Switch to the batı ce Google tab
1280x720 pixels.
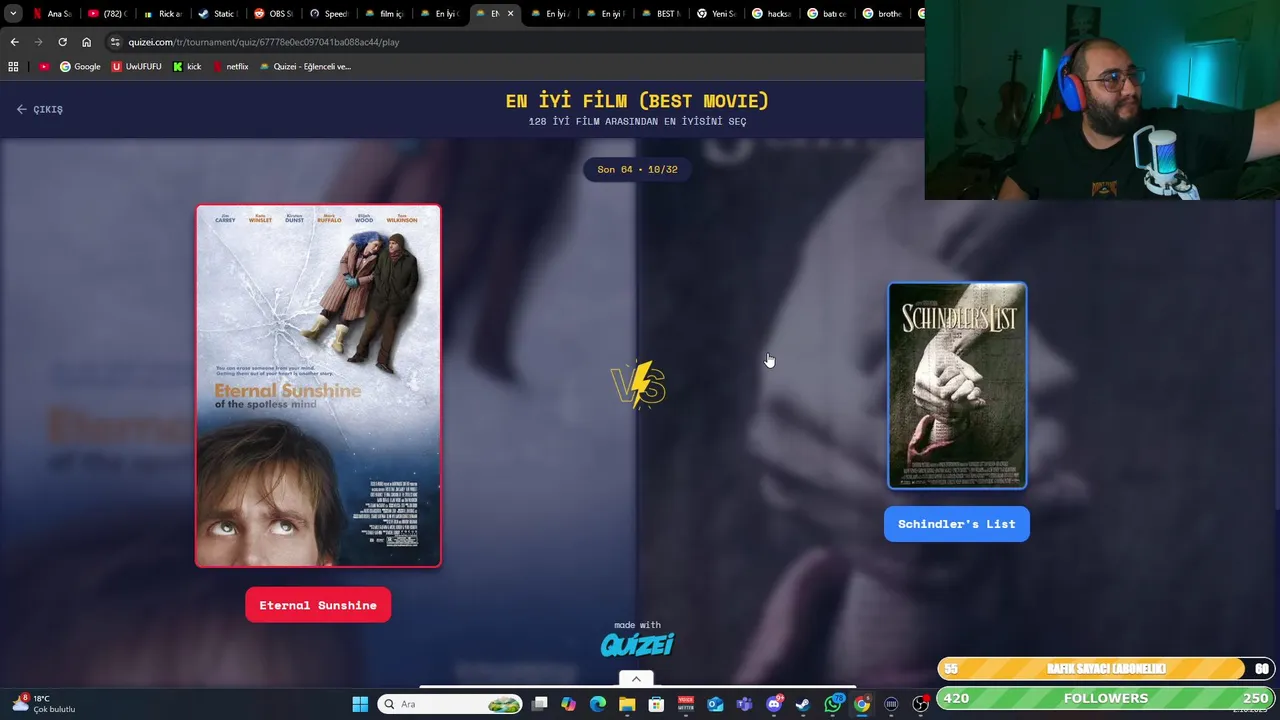point(826,14)
